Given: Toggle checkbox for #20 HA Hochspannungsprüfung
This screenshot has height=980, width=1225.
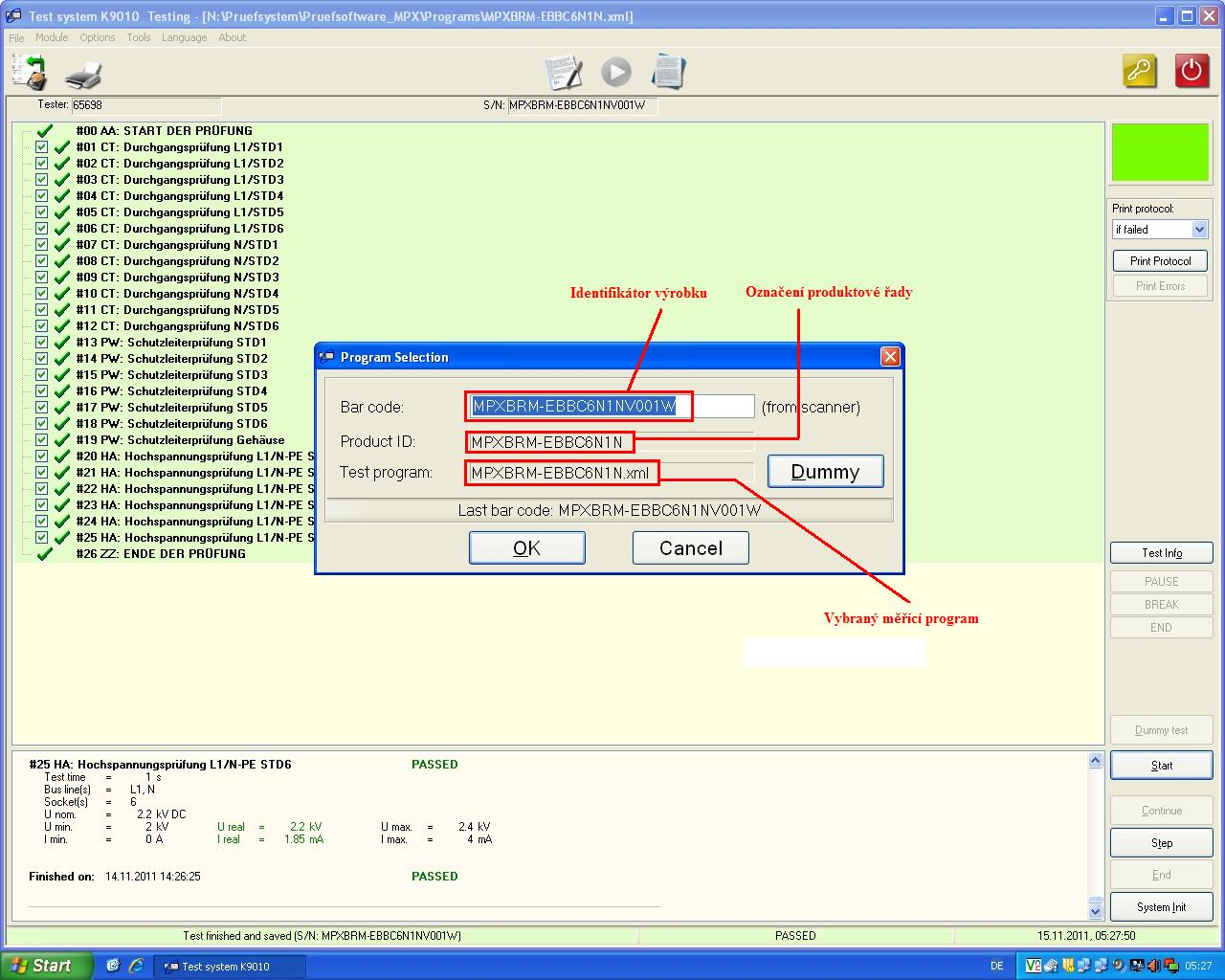Looking at the screenshot, I should [41, 457].
